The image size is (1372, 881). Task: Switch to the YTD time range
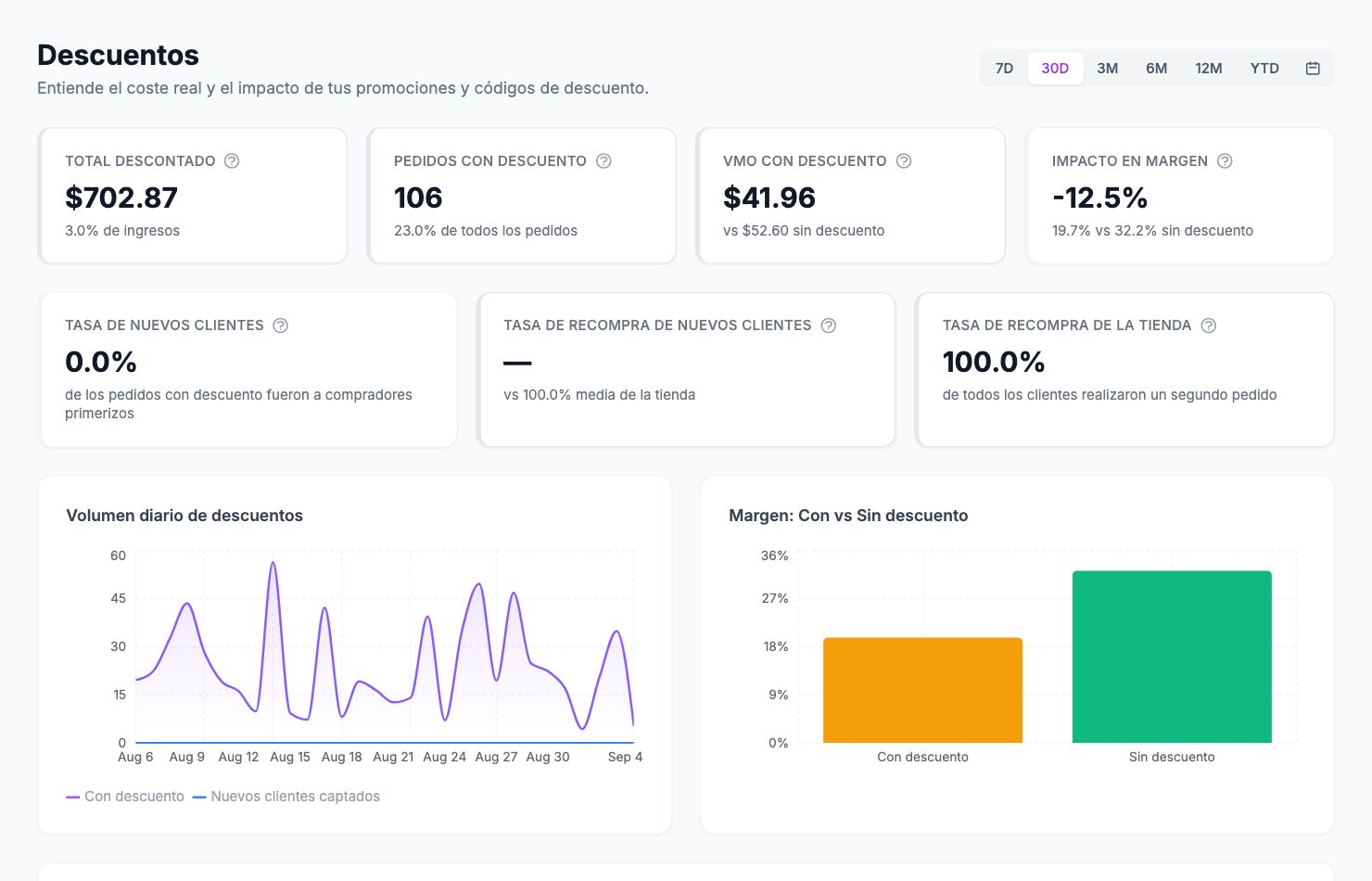pos(1264,68)
